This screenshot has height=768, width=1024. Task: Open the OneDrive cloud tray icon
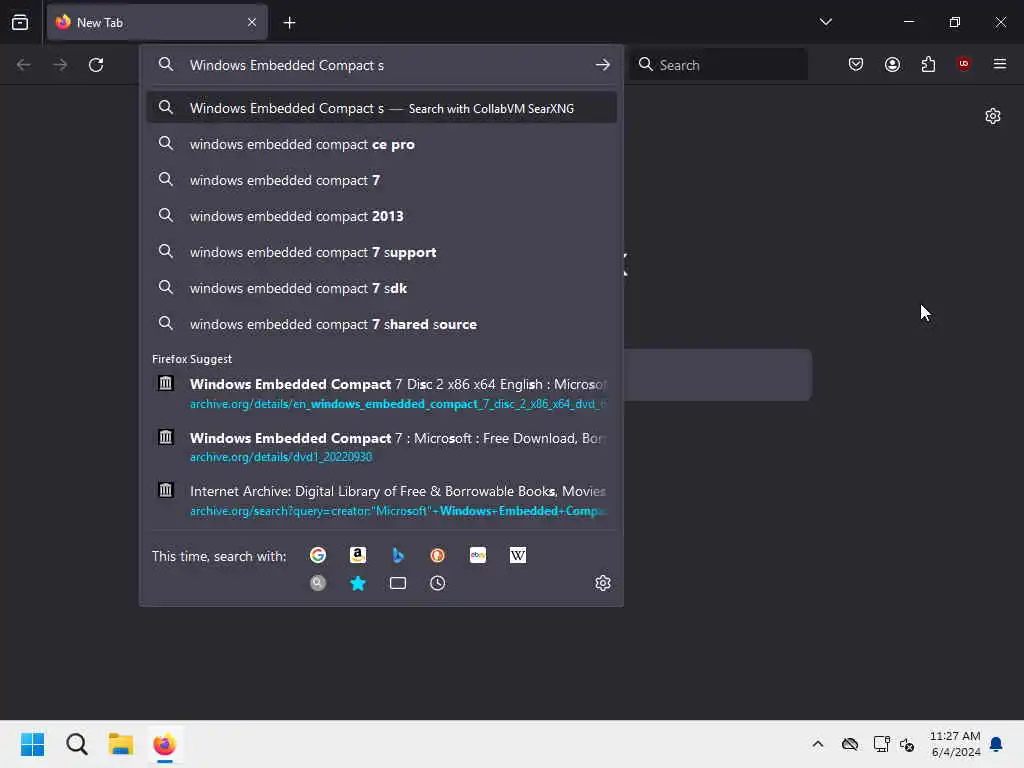(x=850, y=744)
